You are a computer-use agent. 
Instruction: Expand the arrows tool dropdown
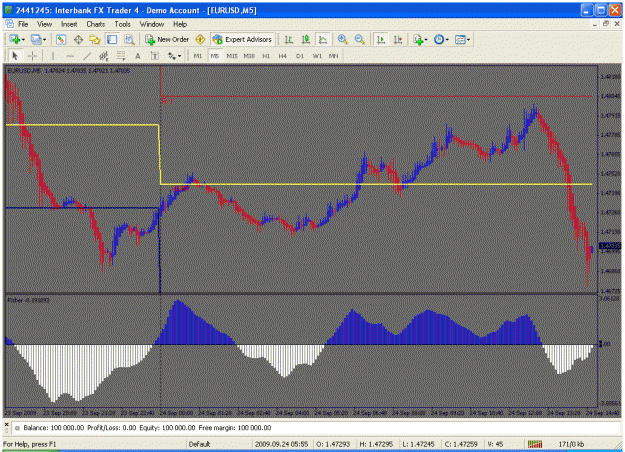(179, 56)
